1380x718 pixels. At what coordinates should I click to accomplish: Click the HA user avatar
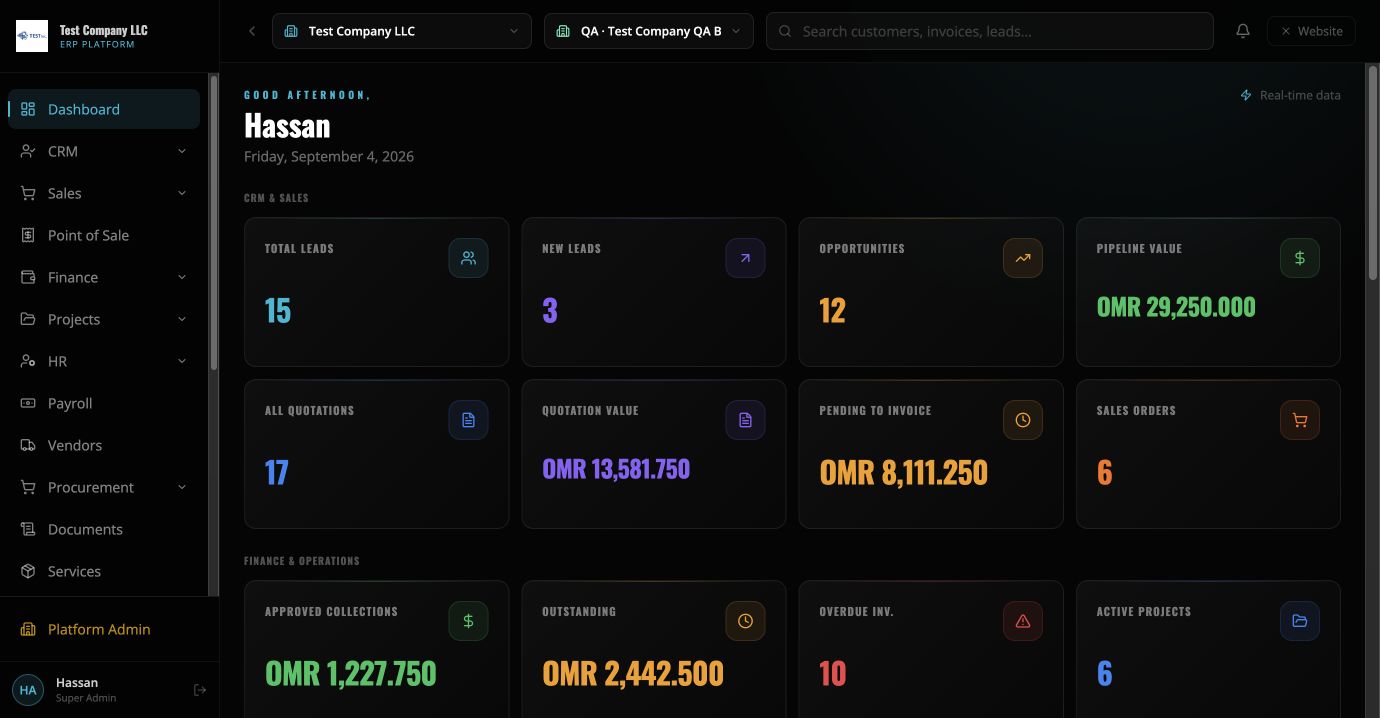tap(28, 690)
